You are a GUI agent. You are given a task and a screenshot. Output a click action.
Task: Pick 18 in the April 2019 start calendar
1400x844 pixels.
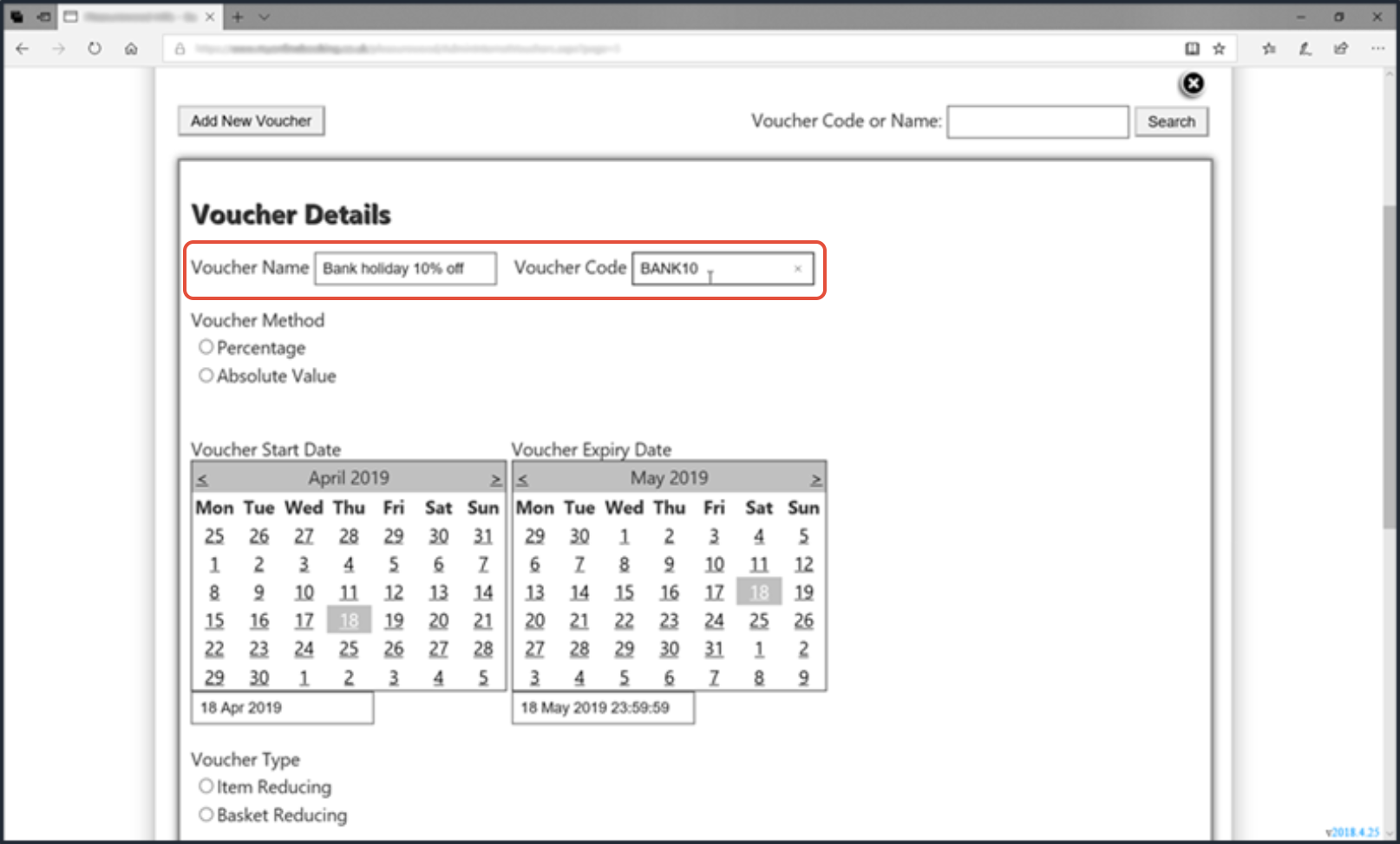click(x=349, y=620)
